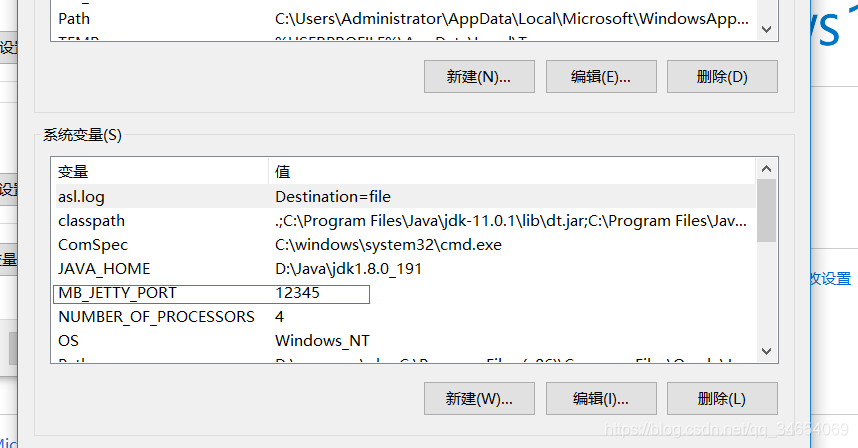This screenshot has width=858, height=448.
Task: Select the ComSpec variable row
Action: click(x=404, y=245)
